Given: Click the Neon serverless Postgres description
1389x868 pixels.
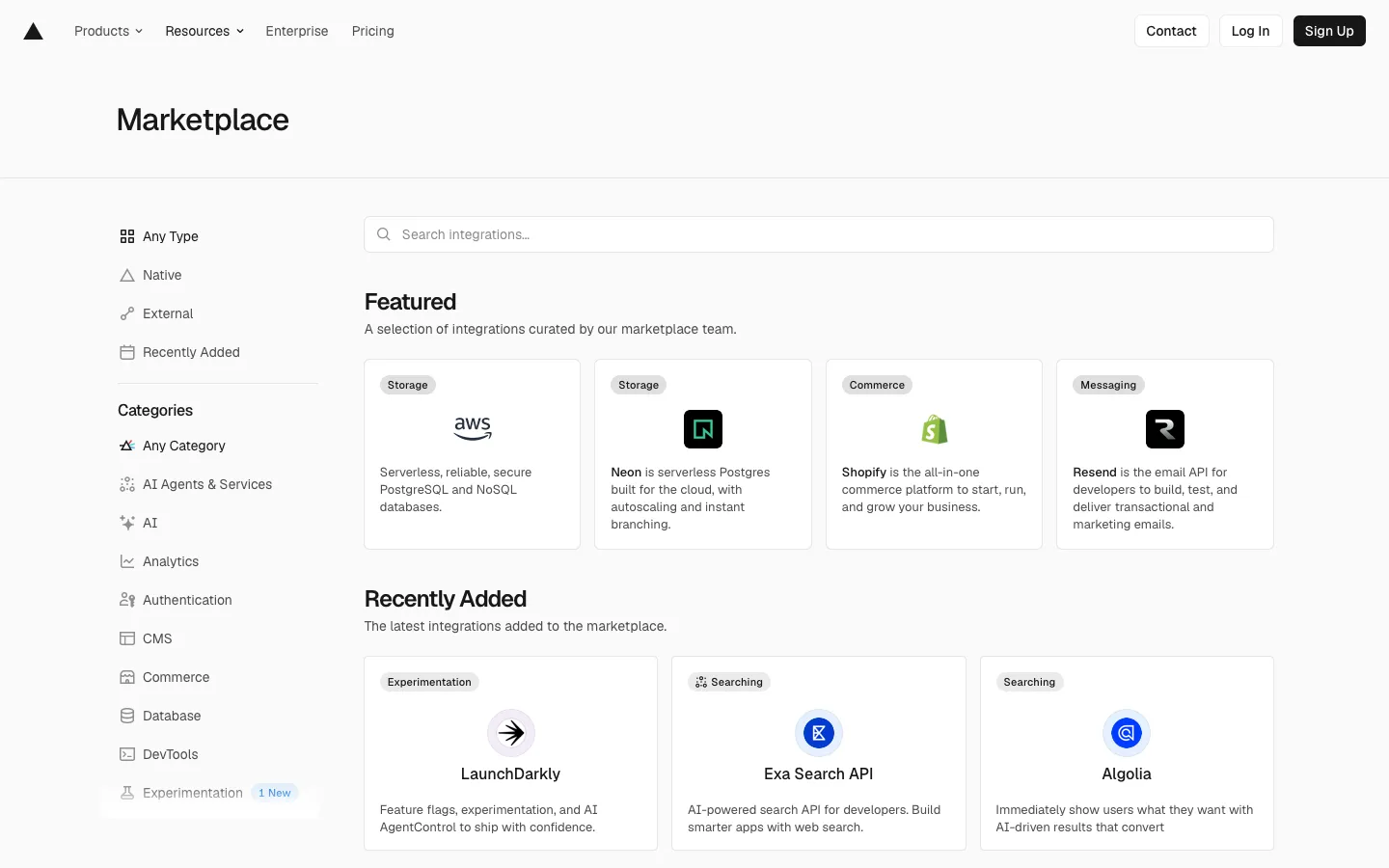Looking at the screenshot, I should click(x=691, y=499).
